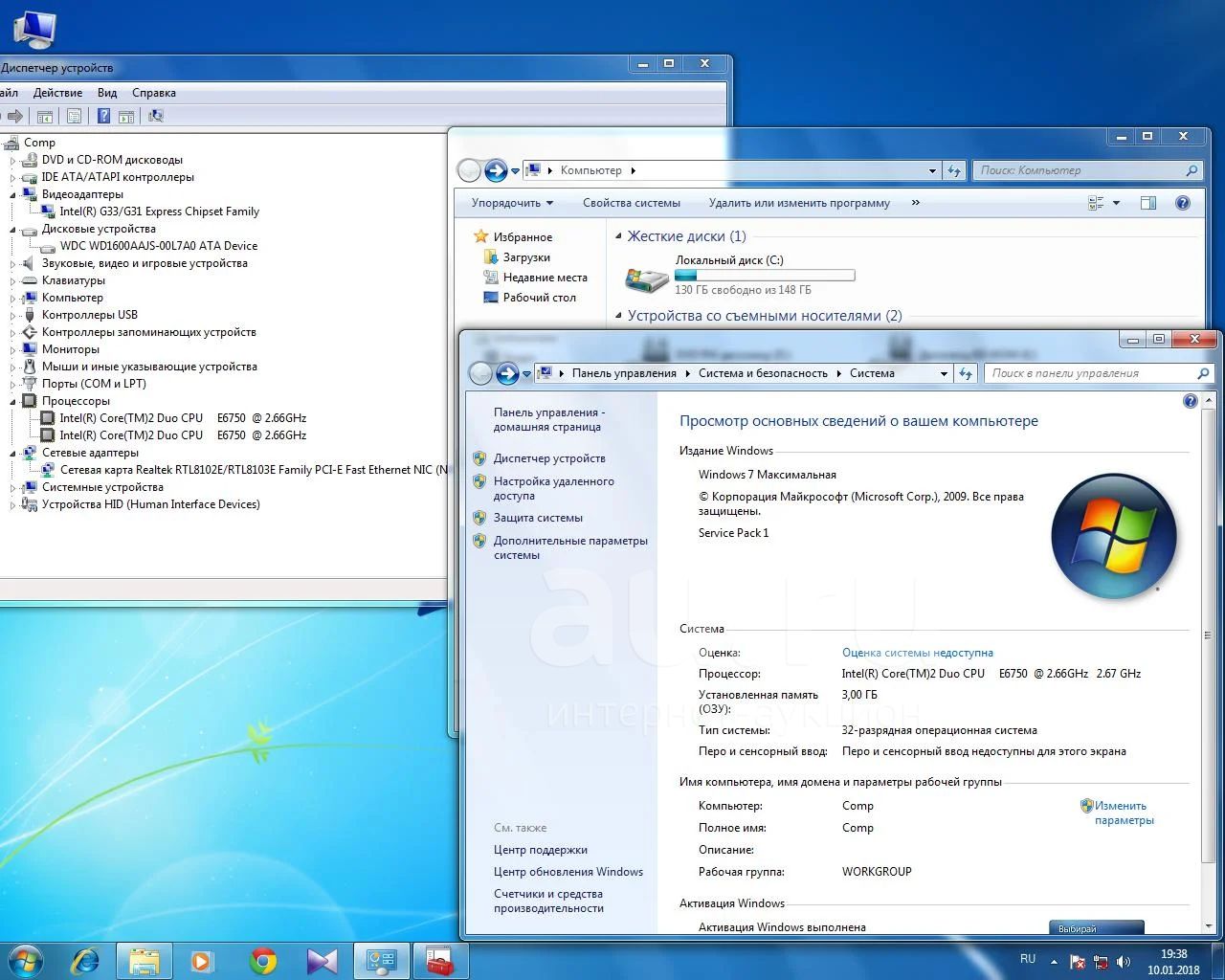Viewport: 1225px width, 980px height.
Task: Click Свойства системы toolbar command
Action: click(632, 203)
